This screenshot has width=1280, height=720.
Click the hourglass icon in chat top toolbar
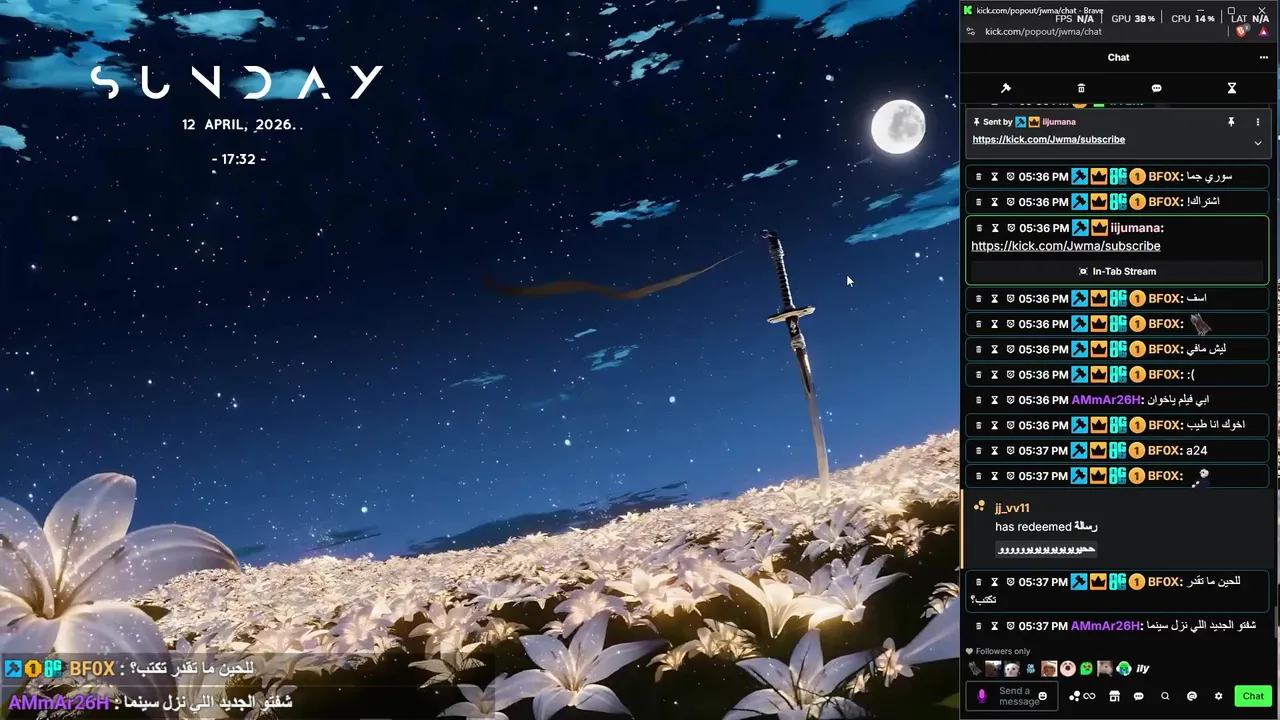[1232, 88]
